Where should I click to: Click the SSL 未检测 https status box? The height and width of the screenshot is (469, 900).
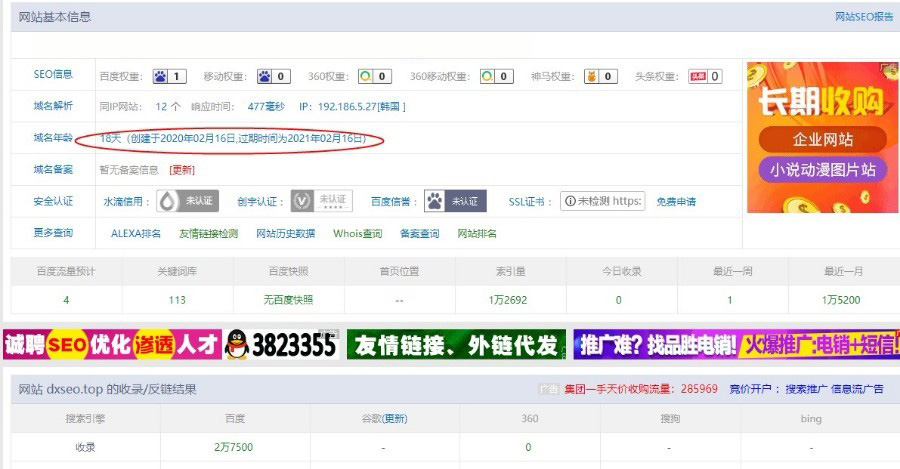pos(602,201)
